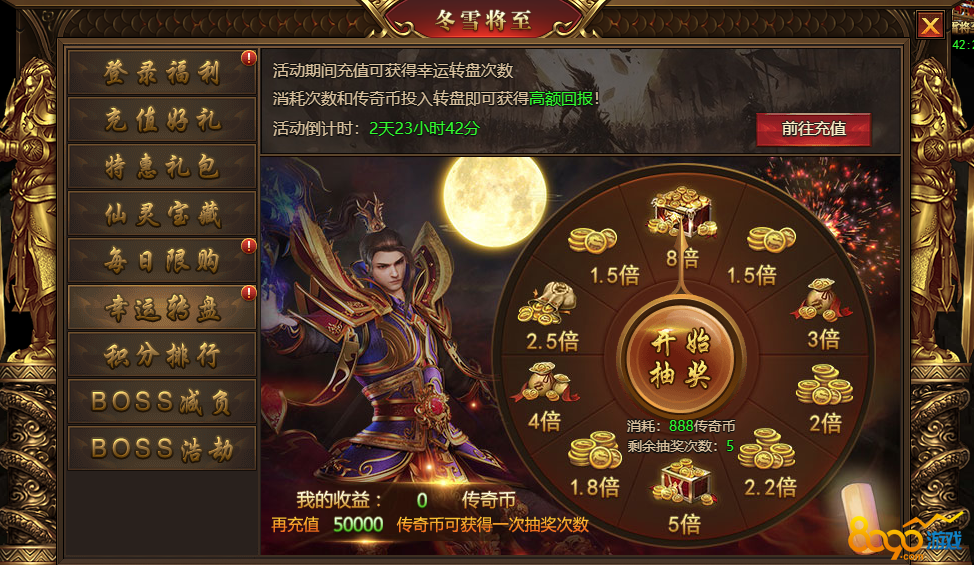974x565 pixels.
Task: Switch to the 积分排行 tab
Action: pyautogui.click(x=162, y=355)
